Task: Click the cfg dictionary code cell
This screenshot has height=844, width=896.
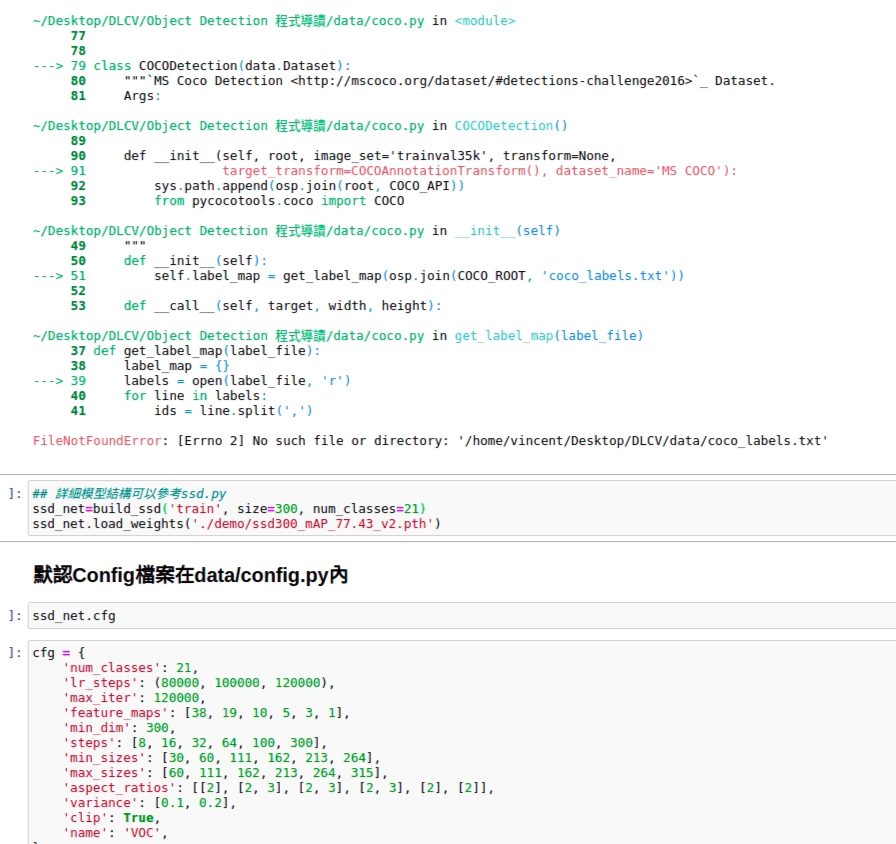Action: (462, 742)
